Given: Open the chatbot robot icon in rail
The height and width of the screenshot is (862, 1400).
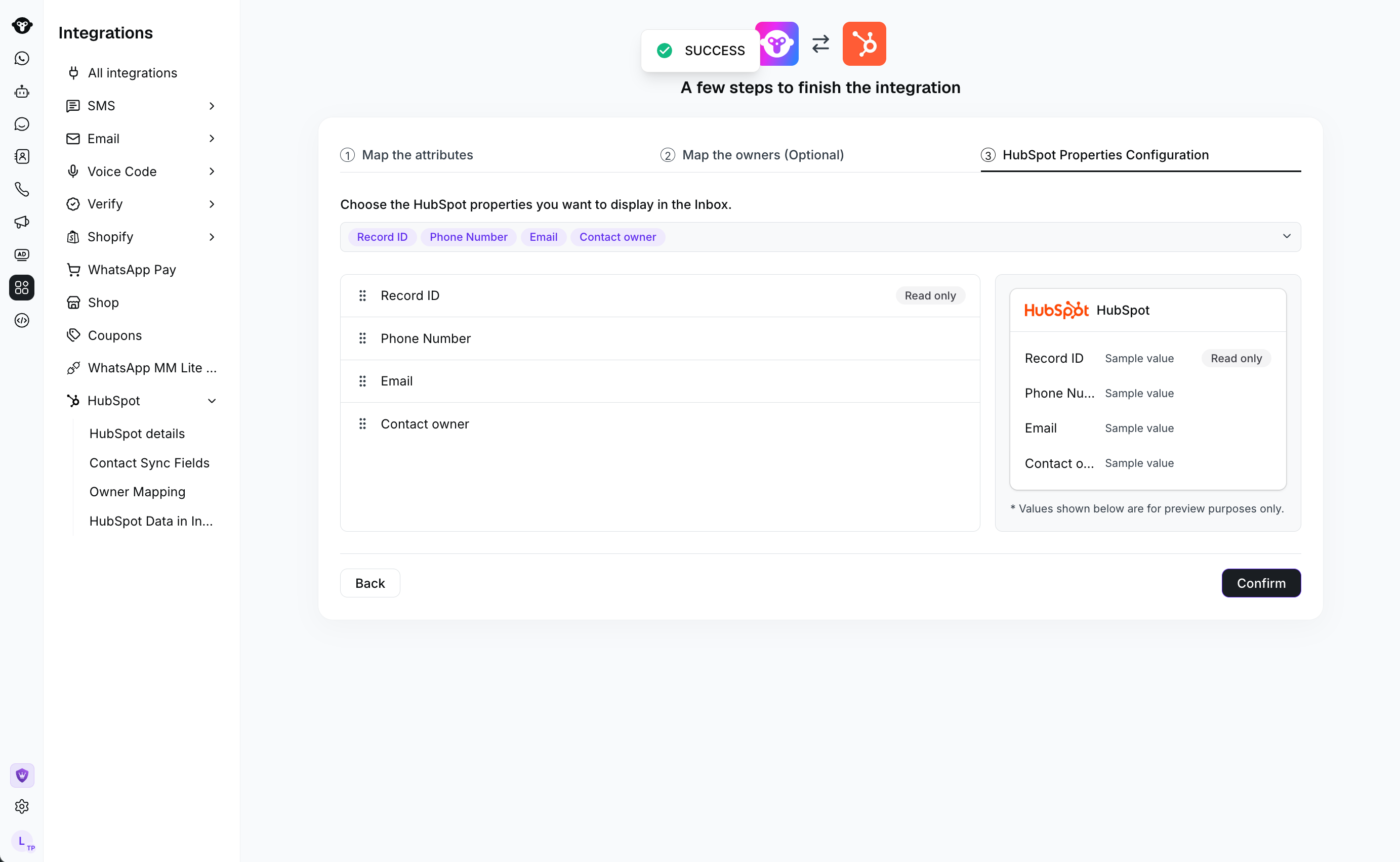Looking at the screenshot, I should pyautogui.click(x=22, y=91).
